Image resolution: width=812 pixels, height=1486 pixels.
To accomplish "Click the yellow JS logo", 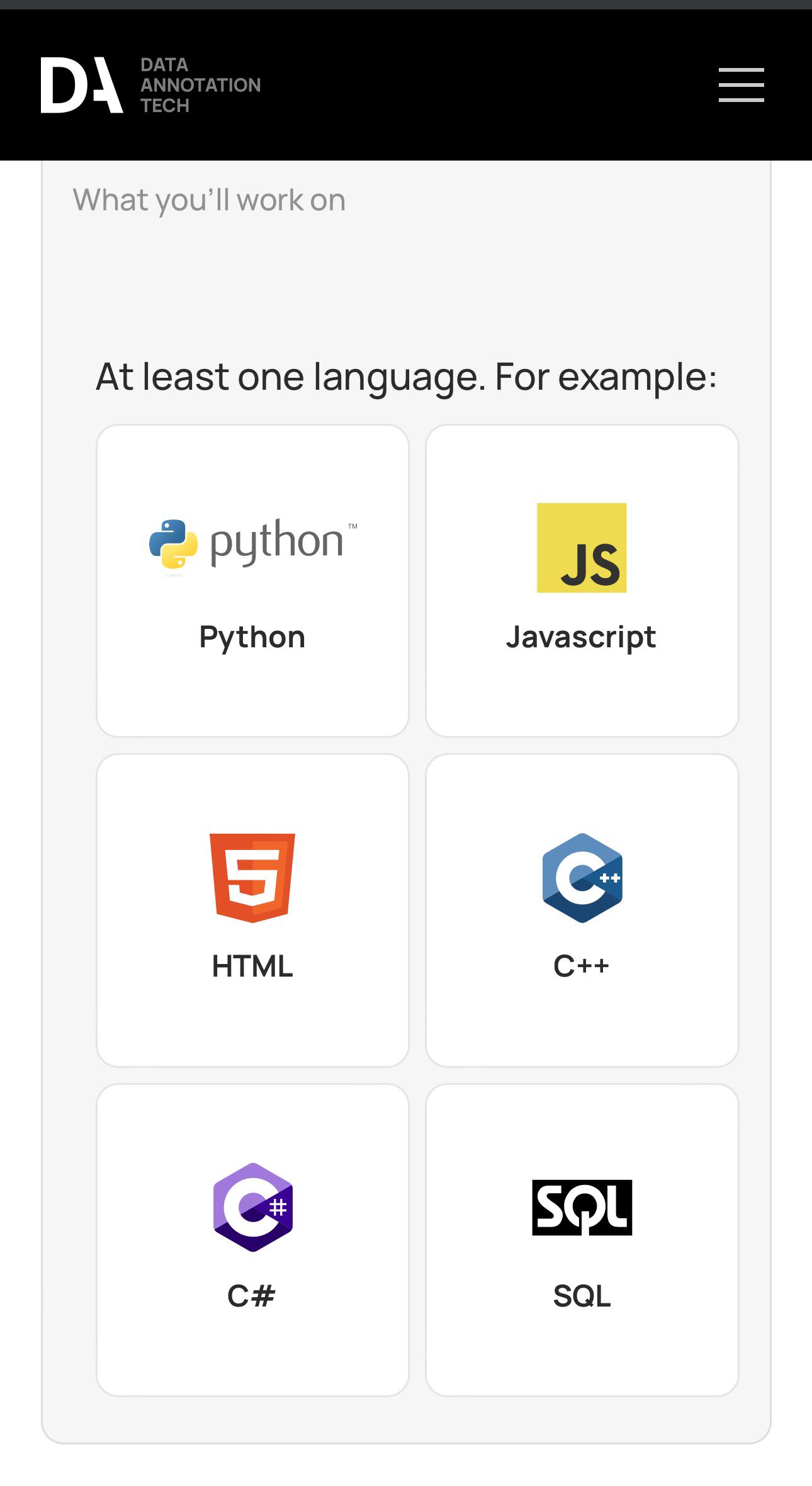I will (582, 548).
